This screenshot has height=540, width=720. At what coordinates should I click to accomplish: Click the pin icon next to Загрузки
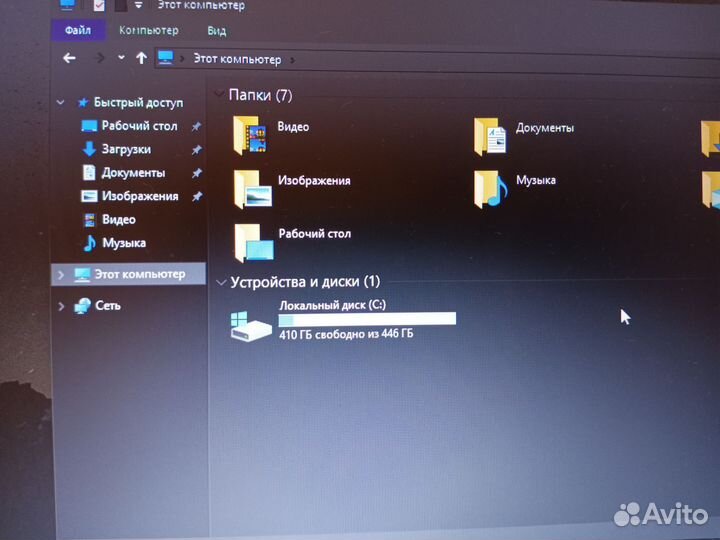197,150
